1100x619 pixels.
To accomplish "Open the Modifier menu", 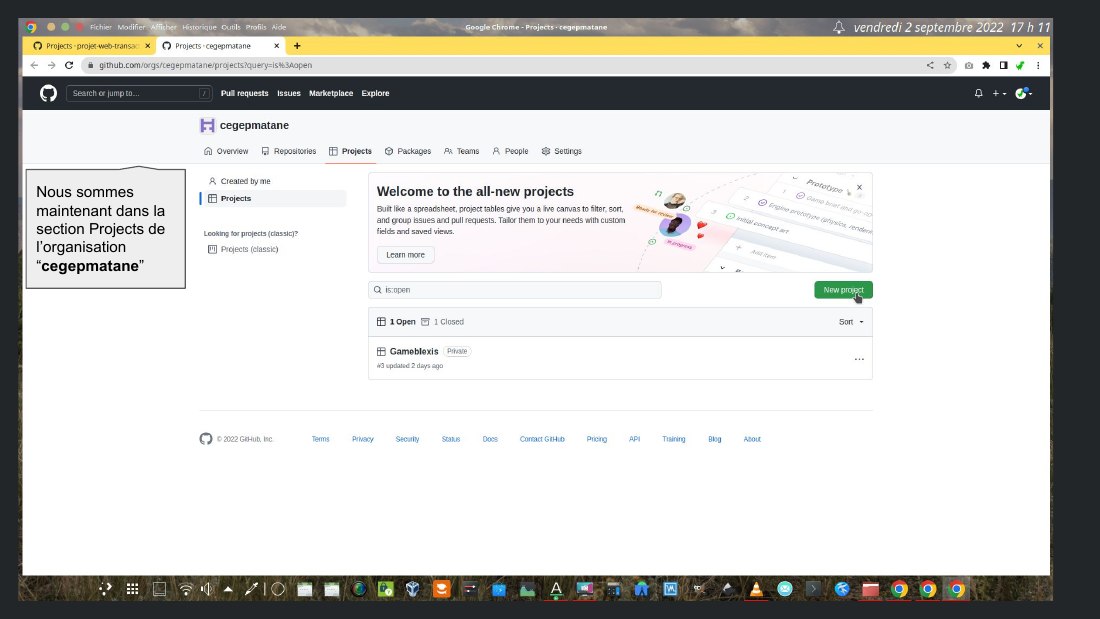I will click(x=131, y=27).
